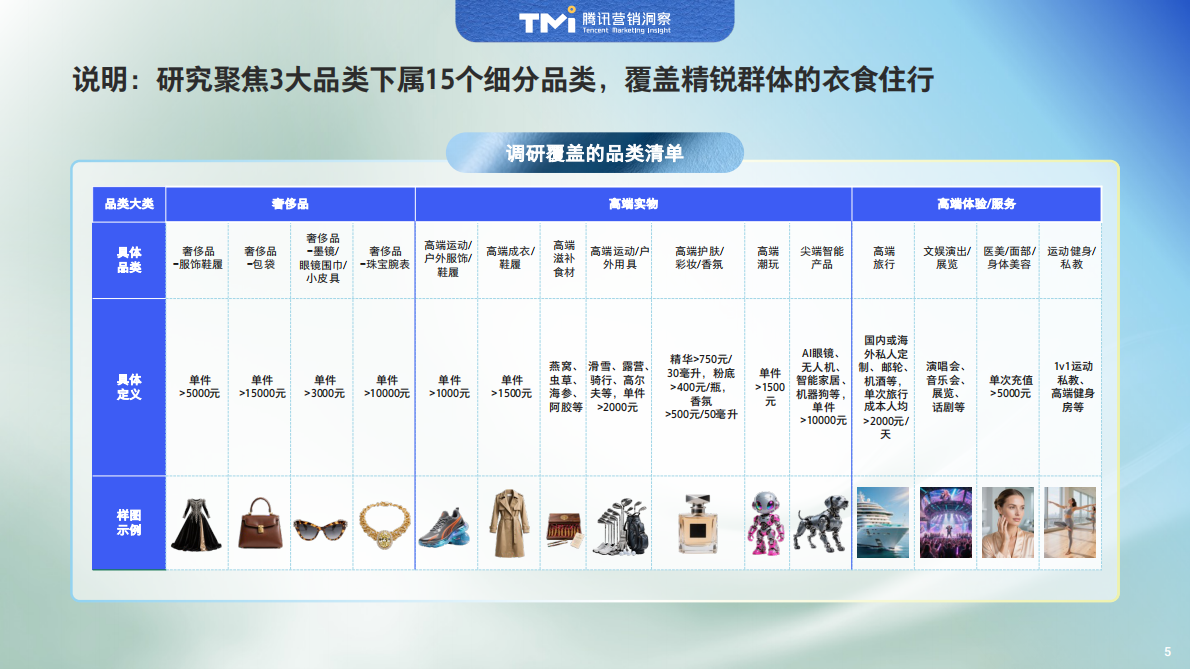Click the 样图示例 row label
The height and width of the screenshot is (669, 1190).
[128, 522]
